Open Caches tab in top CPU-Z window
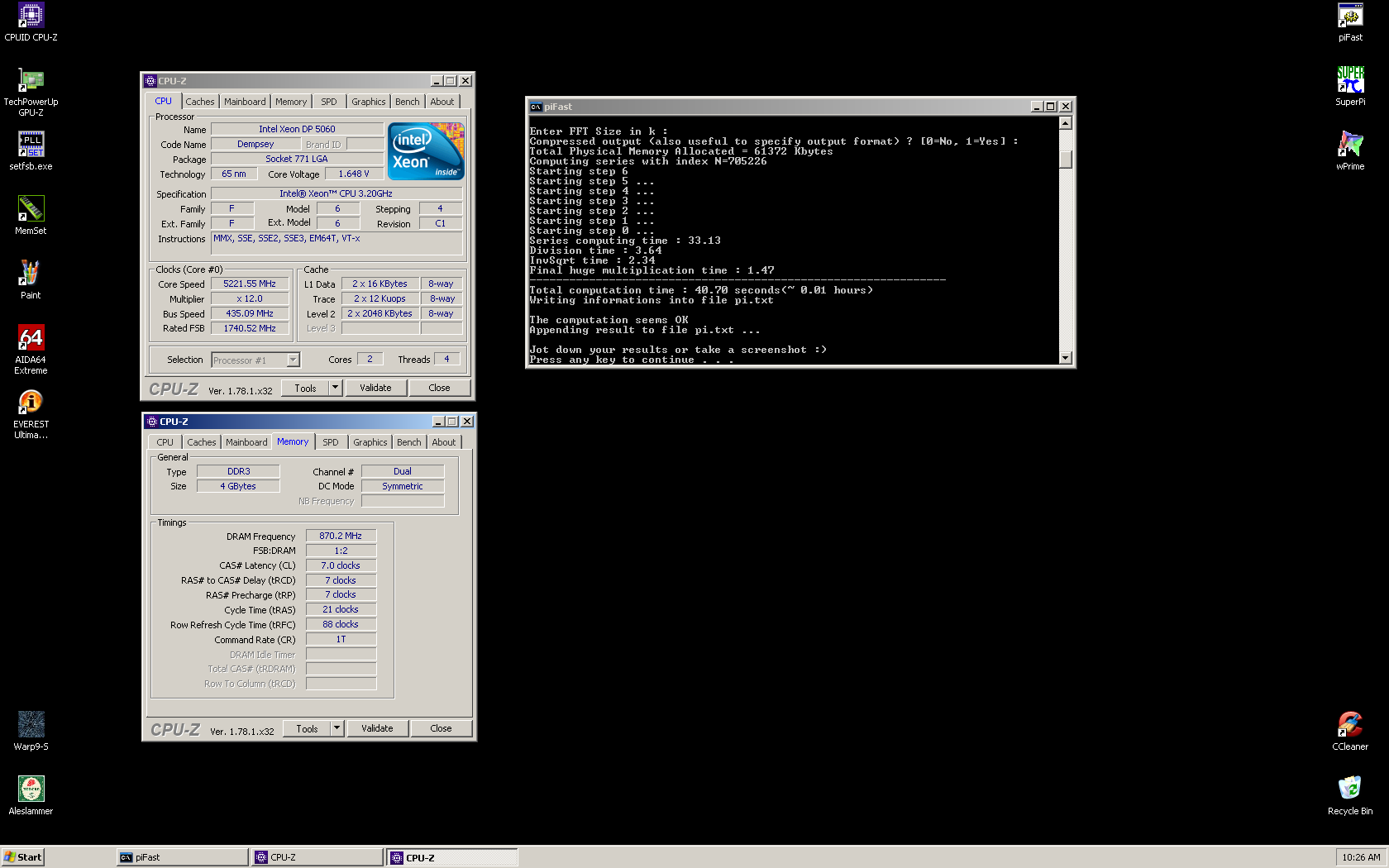The width and height of the screenshot is (1389, 868). click(x=200, y=102)
